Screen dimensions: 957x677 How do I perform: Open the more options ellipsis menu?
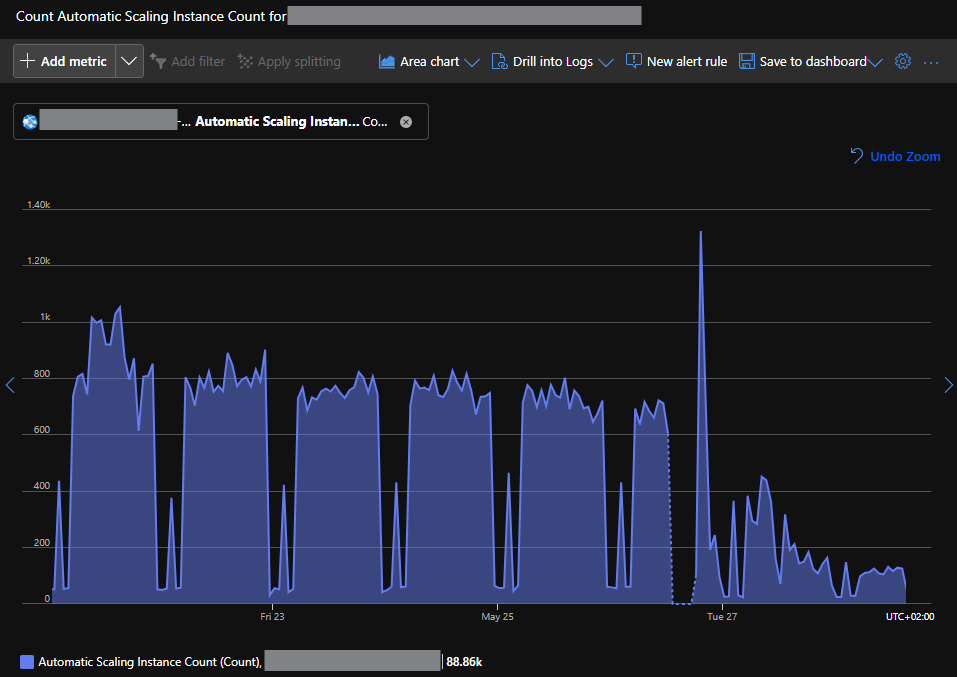coord(931,62)
